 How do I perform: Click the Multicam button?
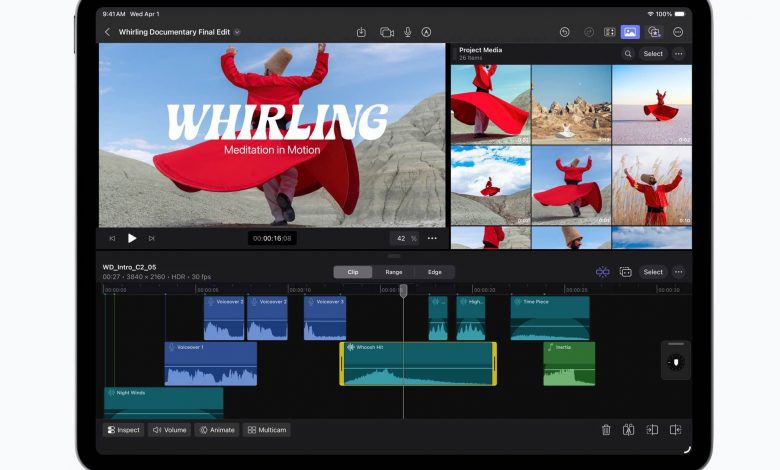267,430
